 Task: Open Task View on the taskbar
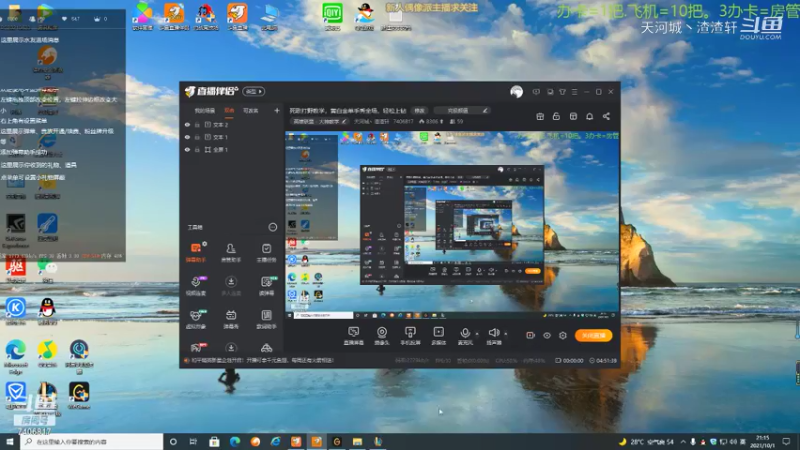[x=193, y=442]
